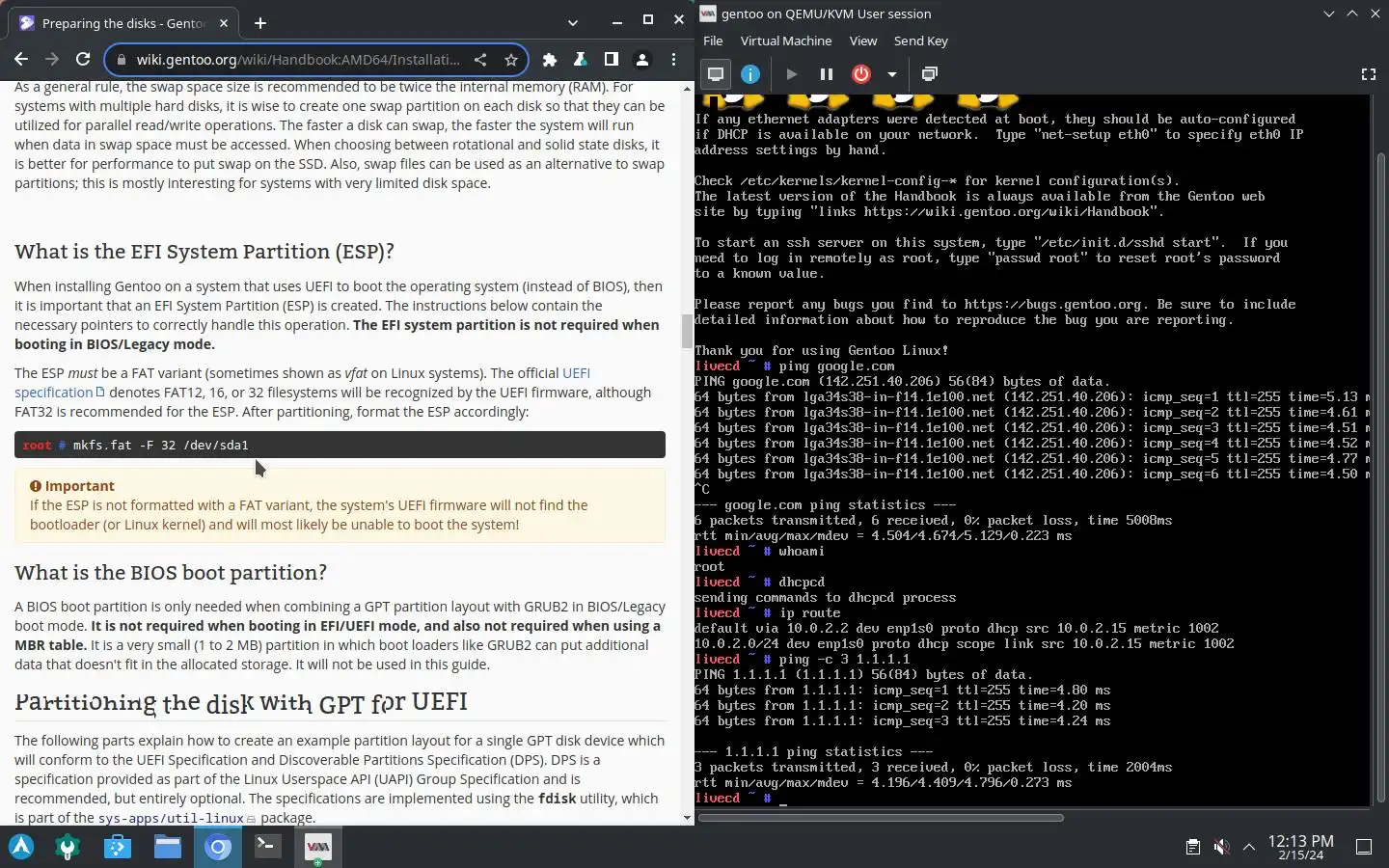Open Chrome extensions puzzle icon
Screen dimensions: 1389x868
coord(550,60)
